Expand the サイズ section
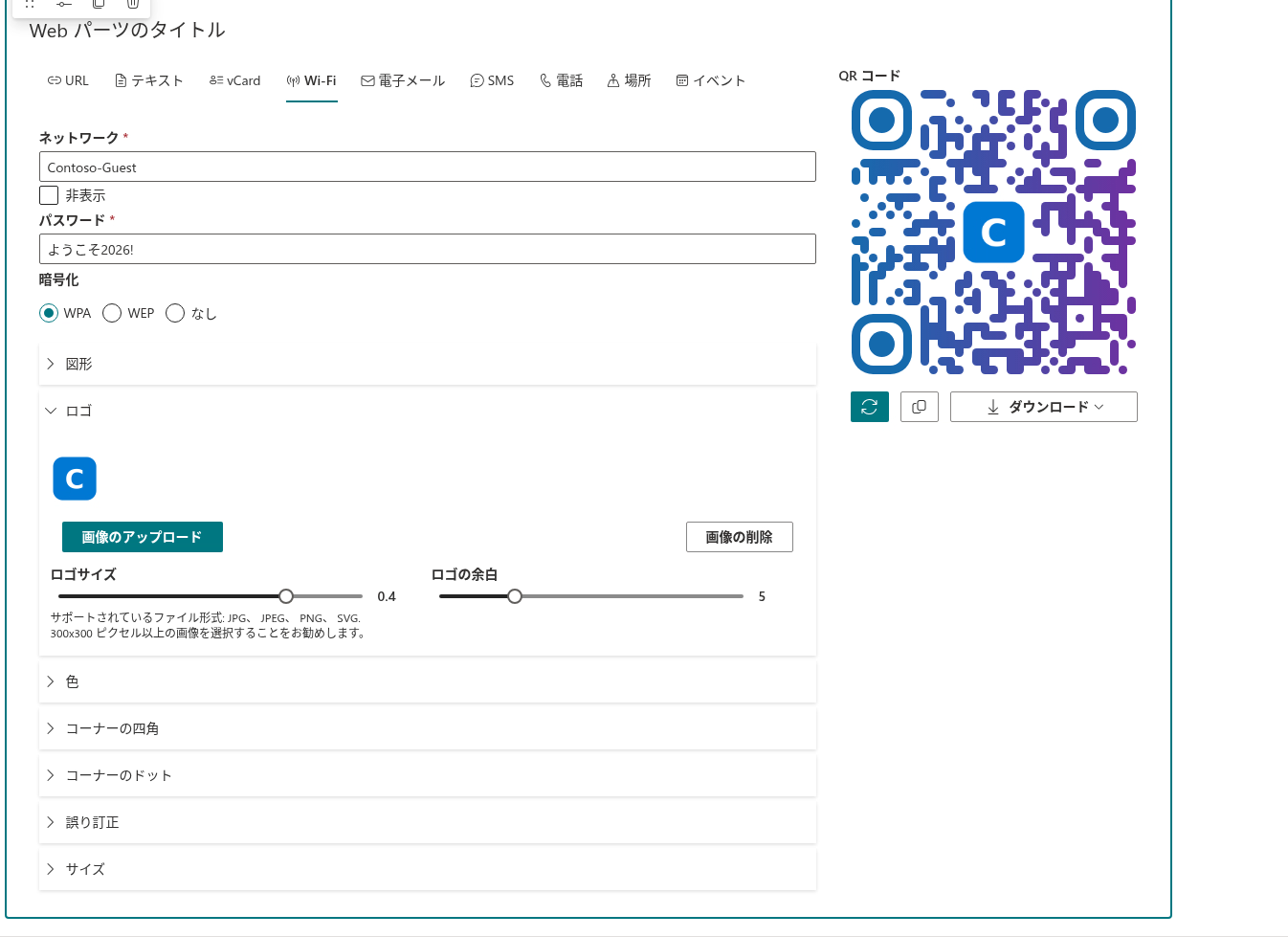Viewport: 1288px width, 937px height. 428,869
